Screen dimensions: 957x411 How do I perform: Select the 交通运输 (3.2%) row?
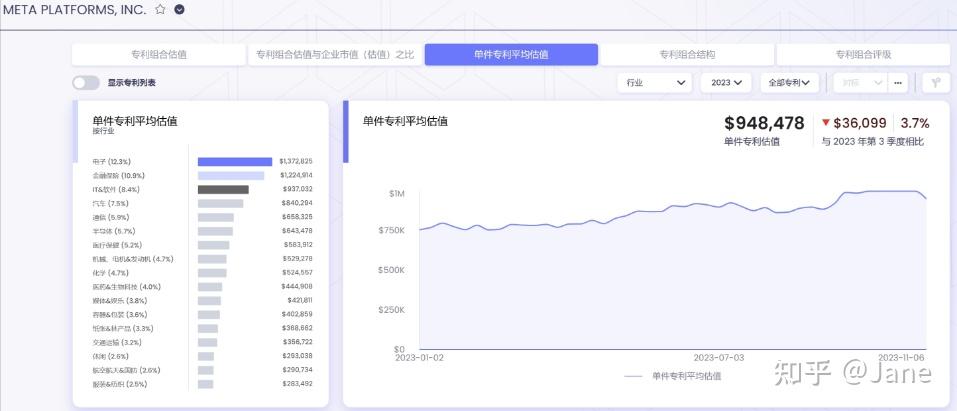coord(203,343)
